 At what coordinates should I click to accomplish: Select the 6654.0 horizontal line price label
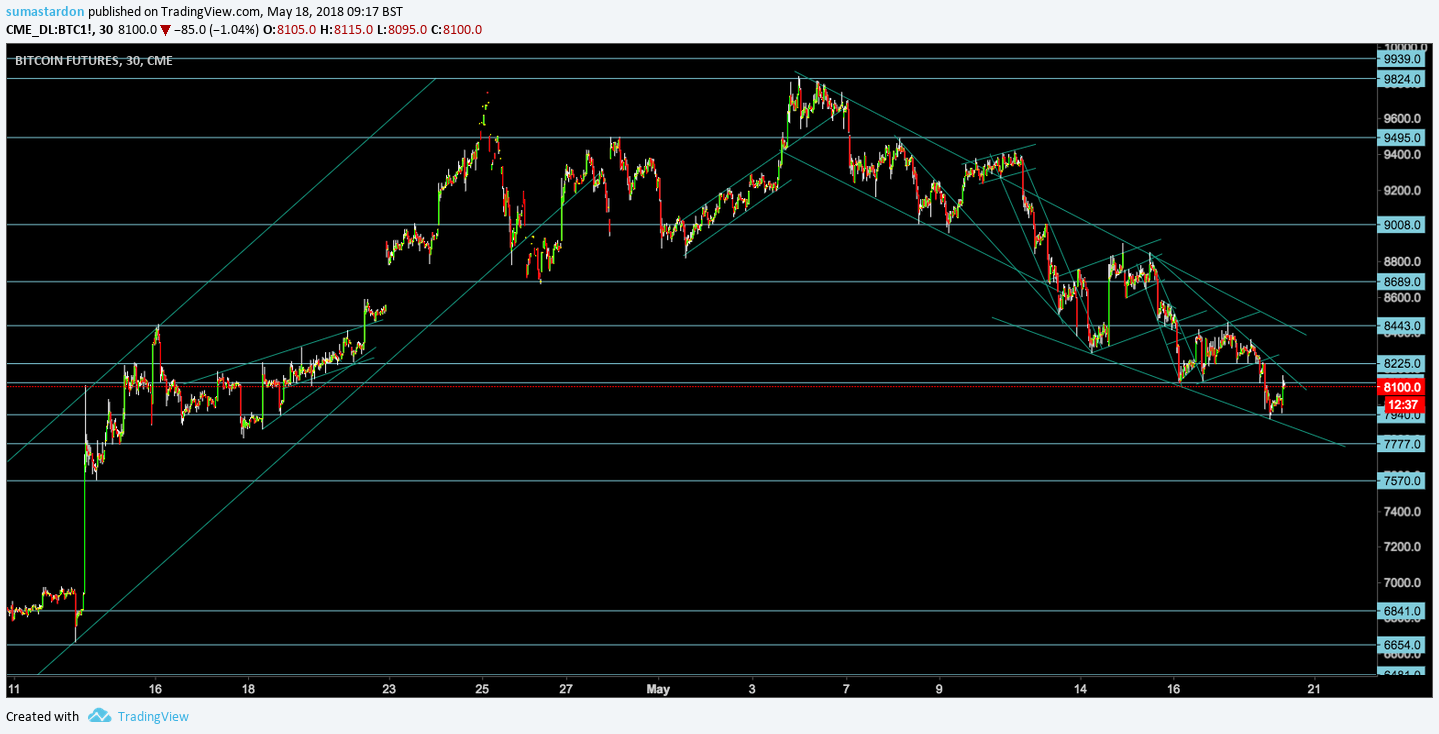(x=1400, y=645)
